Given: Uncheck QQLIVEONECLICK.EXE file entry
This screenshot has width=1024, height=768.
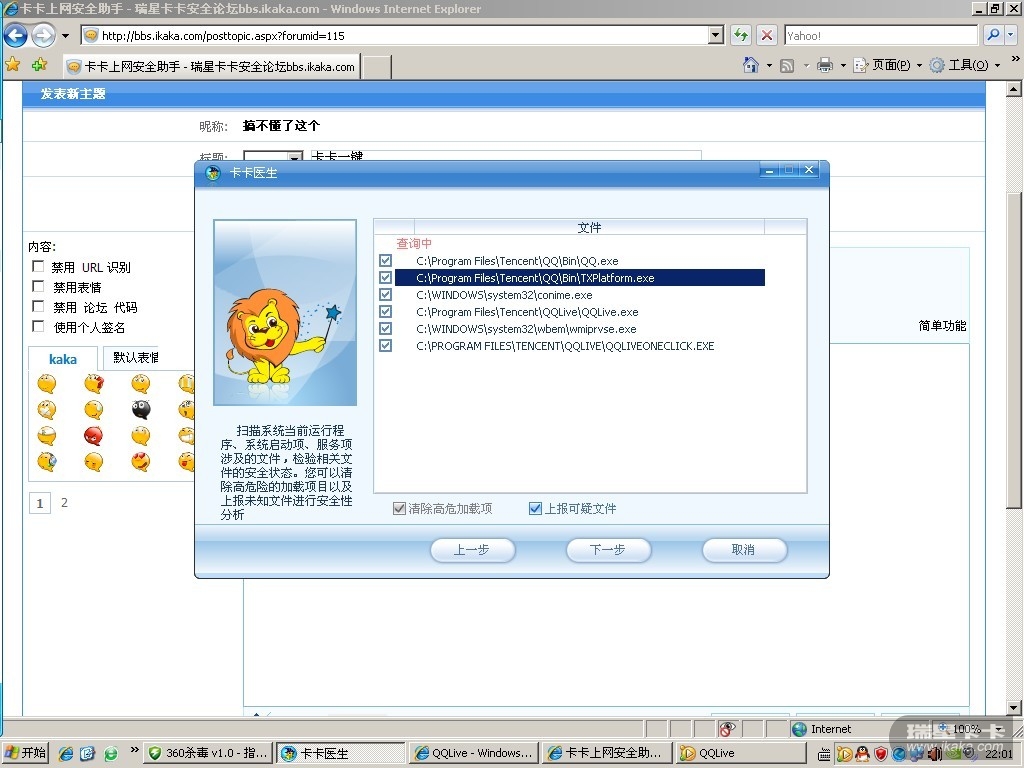Looking at the screenshot, I should (x=385, y=345).
